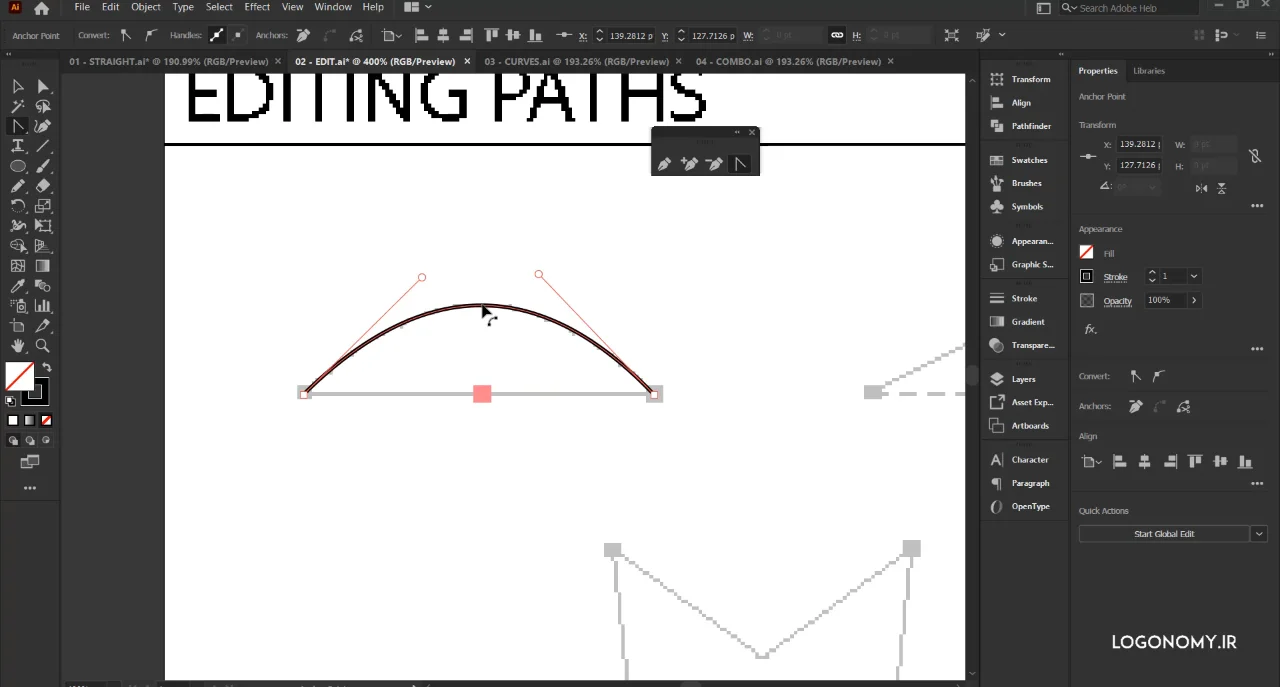Toggle constrain width and height proportions

pyautogui.click(x=1254, y=156)
